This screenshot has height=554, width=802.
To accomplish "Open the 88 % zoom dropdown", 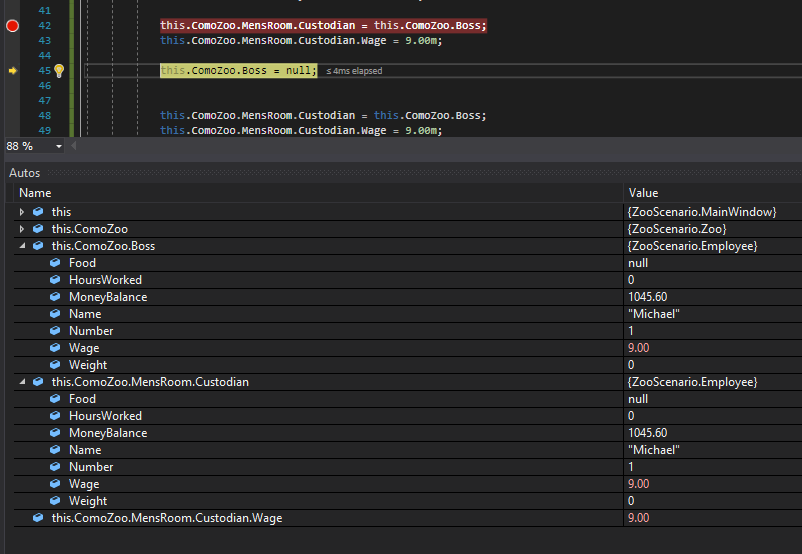I will pyautogui.click(x=58, y=147).
